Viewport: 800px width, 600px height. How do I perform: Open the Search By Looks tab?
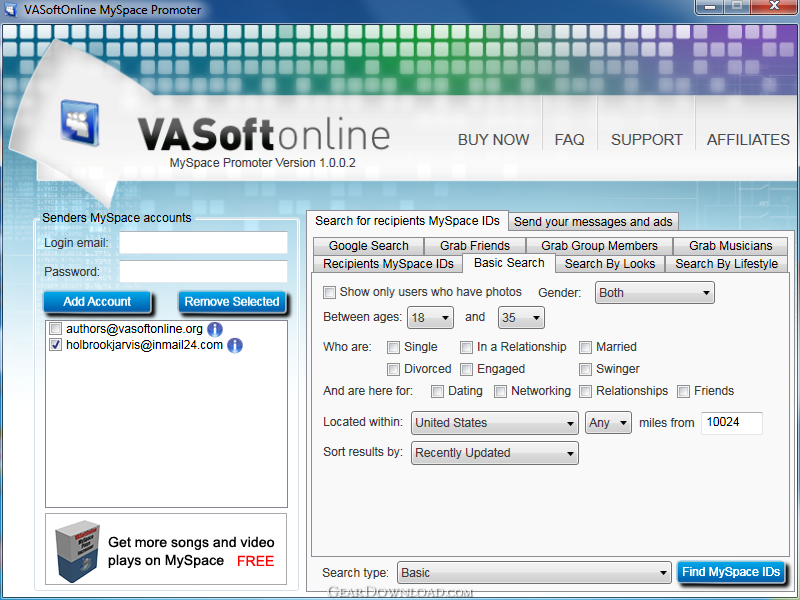[610, 264]
